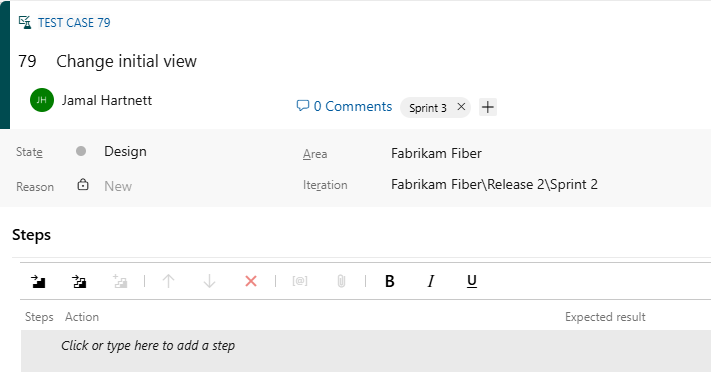The image size is (711, 379).
Task: Open the Iteration path field
Action: pyautogui.click(x=494, y=185)
